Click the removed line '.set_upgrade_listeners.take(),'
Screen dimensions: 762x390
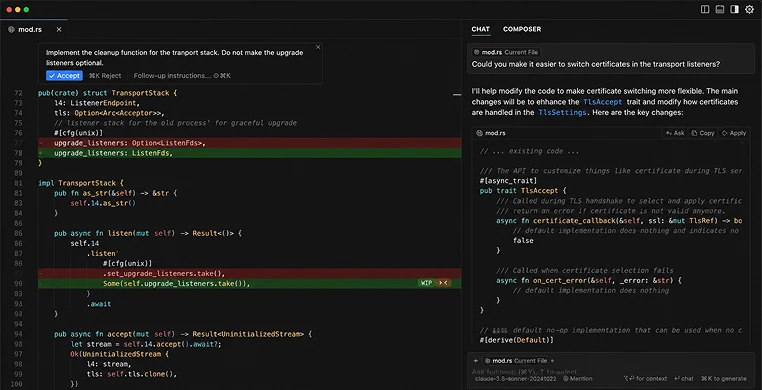click(250, 273)
